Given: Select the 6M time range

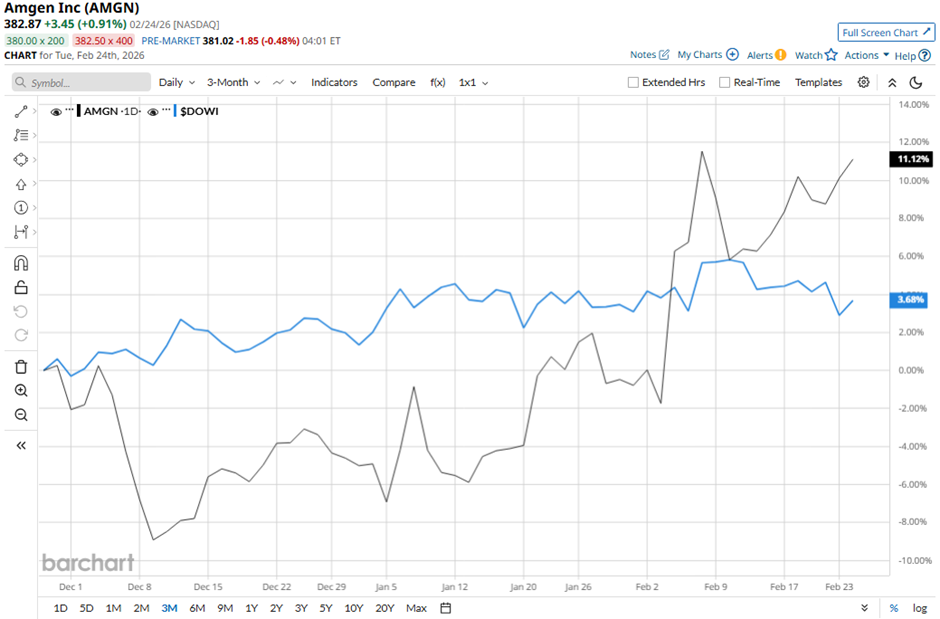Looking at the screenshot, I should pyautogui.click(x=197, y=608).
